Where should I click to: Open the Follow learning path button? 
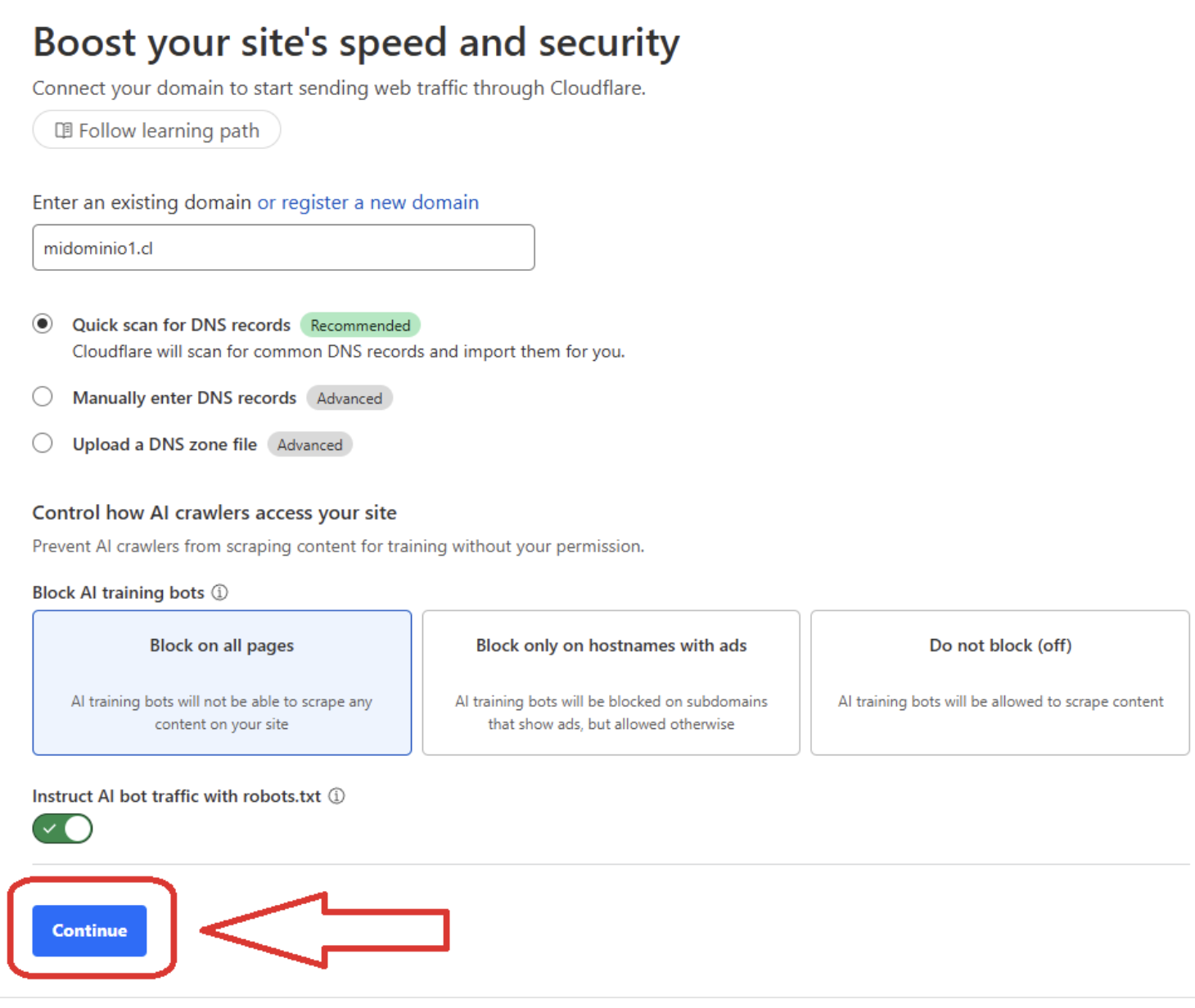coord(156,131)
